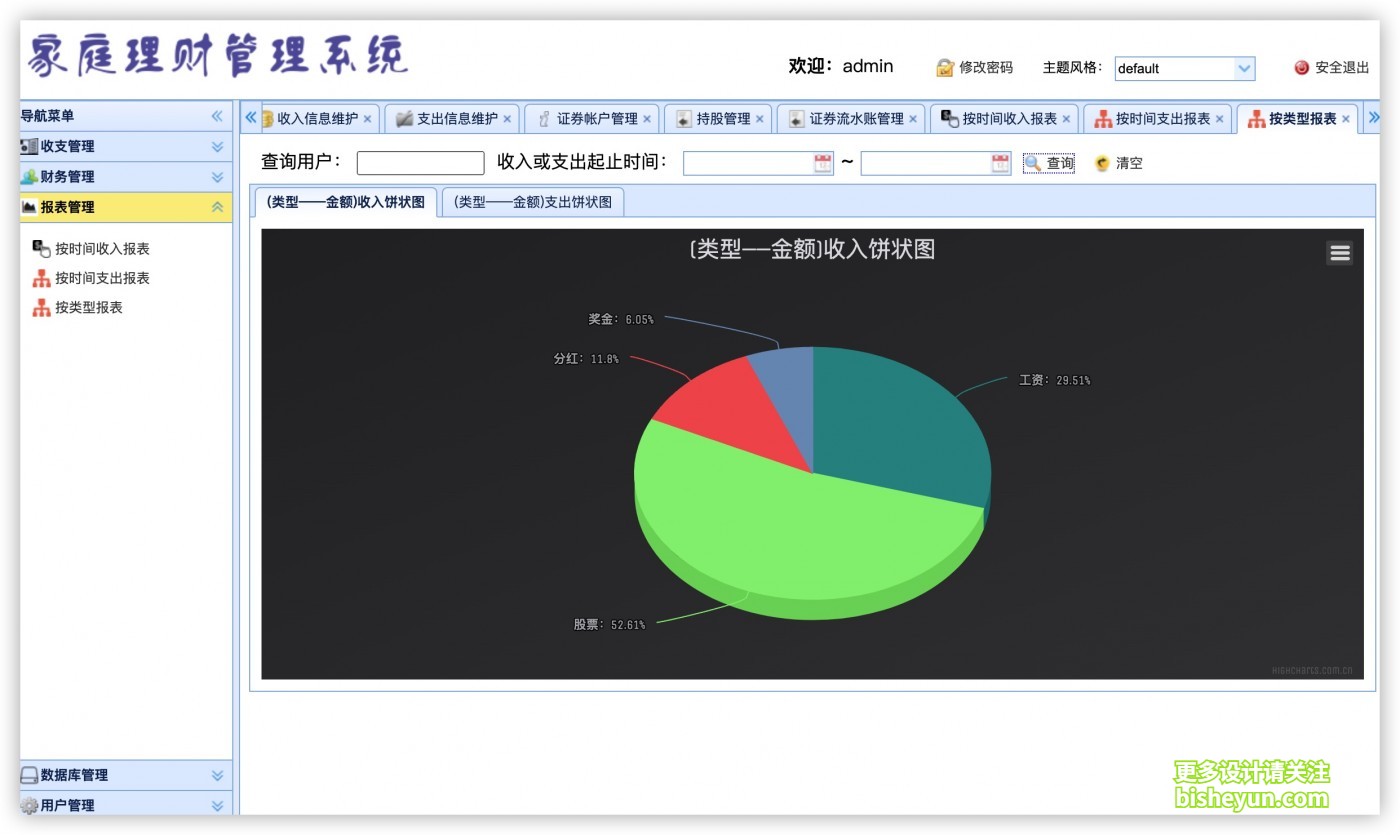Screen dimensions: 1400x835
Task: Switch to the 按时间收入报表 tab
Action: click(x=1005, y=119)
